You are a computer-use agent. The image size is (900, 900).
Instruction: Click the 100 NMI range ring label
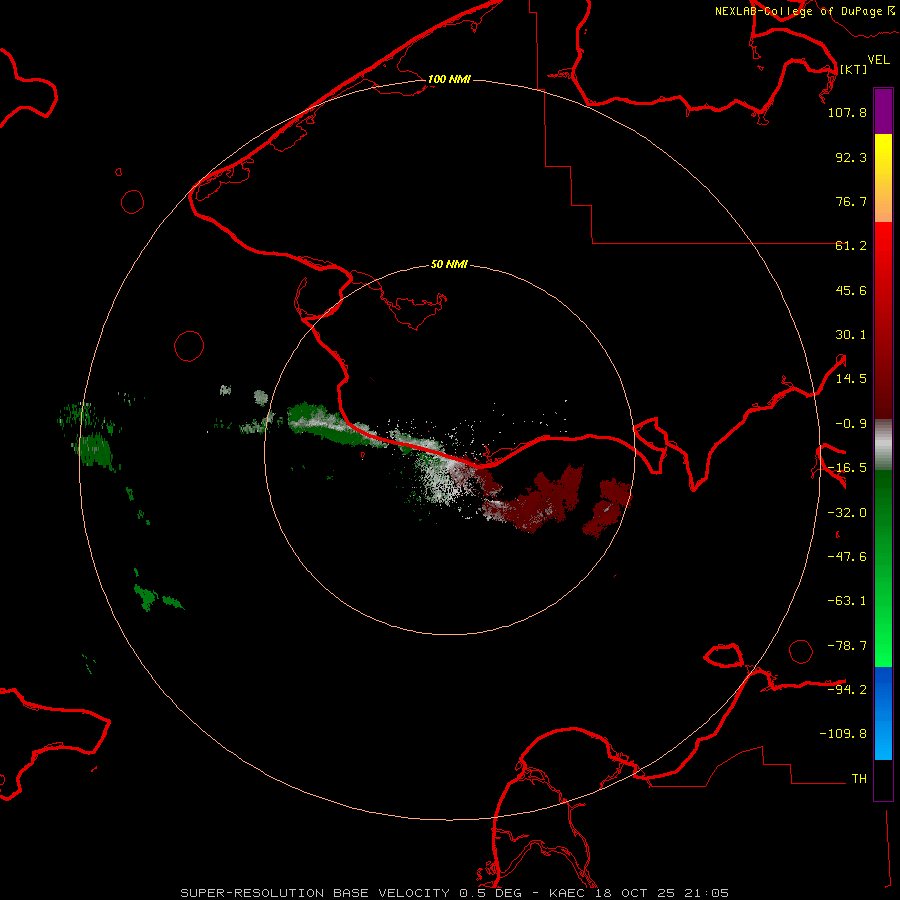point(449,79)
